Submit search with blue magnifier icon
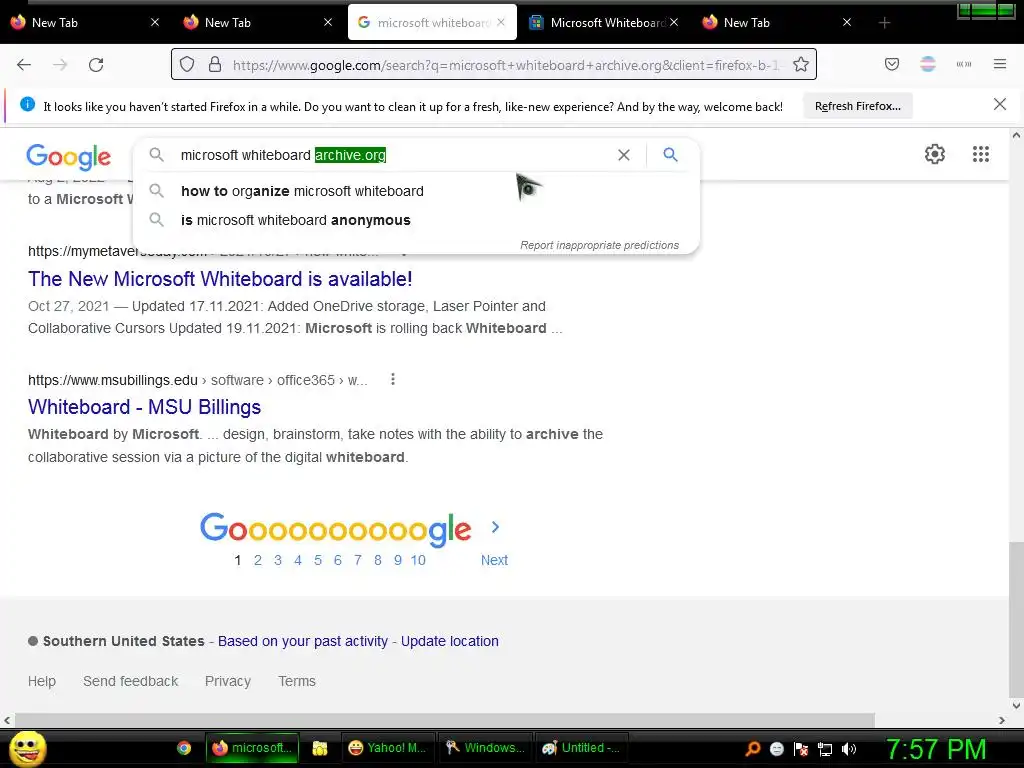 pyautogui.click(x=670, y=155)
